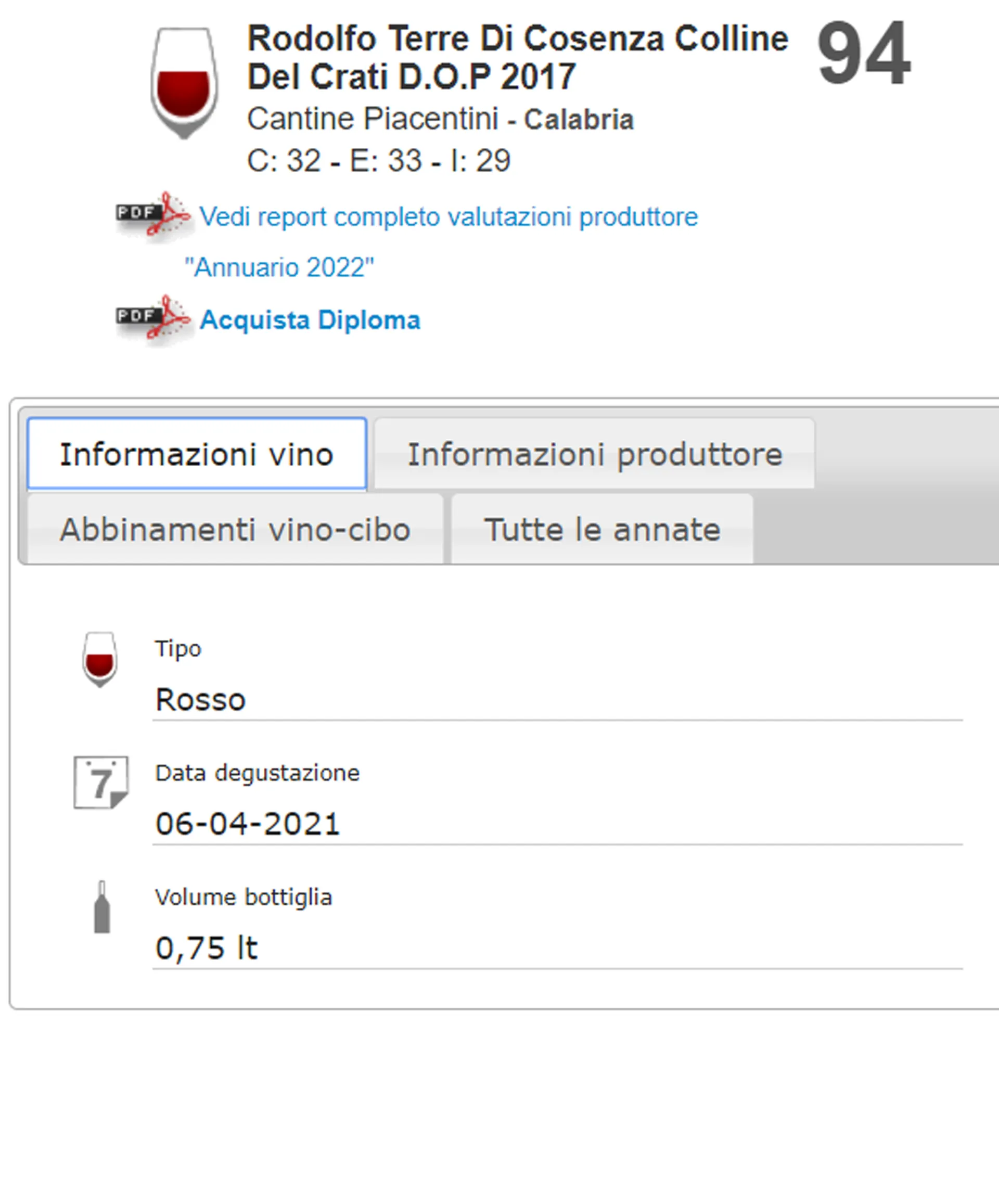Image resolution: width=999 pixels, height=1204 pixels.
Task: Click the 0,75 lt bottle volume value
Action: [x=207, y=947]
